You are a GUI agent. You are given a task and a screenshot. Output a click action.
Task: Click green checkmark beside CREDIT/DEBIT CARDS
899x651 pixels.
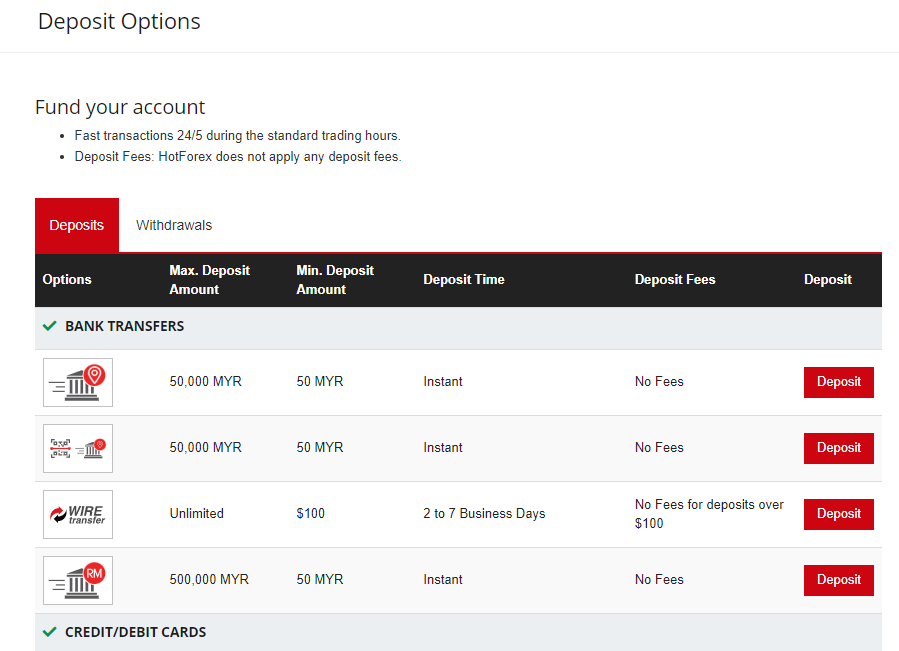click(50, 631)
